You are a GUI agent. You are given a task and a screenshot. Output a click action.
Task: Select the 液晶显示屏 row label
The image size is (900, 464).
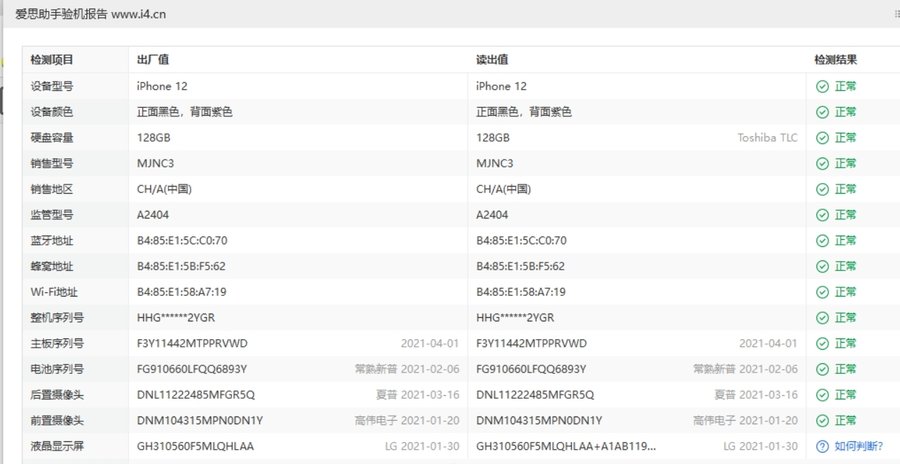click(57, 446)
